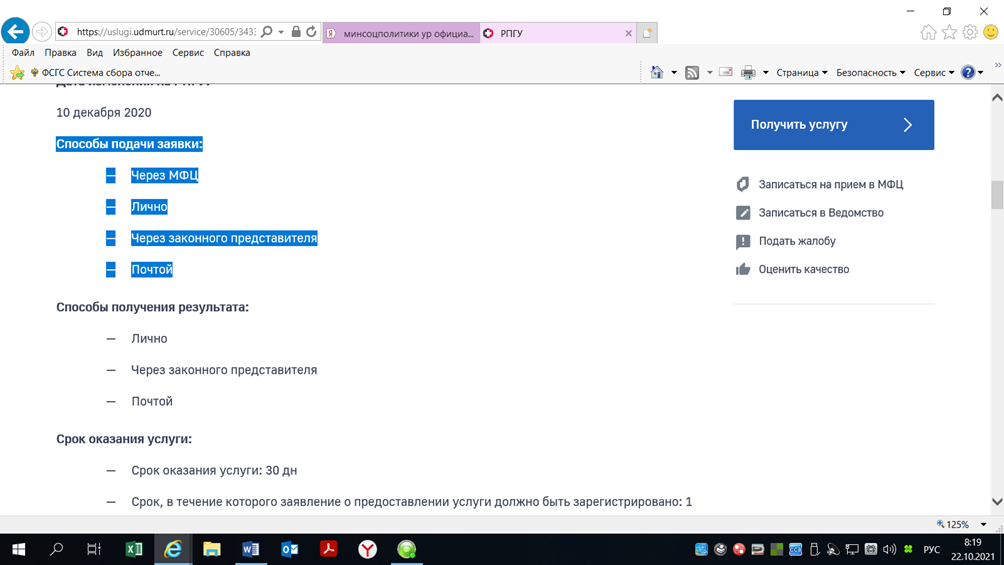Refresh the page with the reload icon
This screenshot has width=1004, height=565.
311,32
